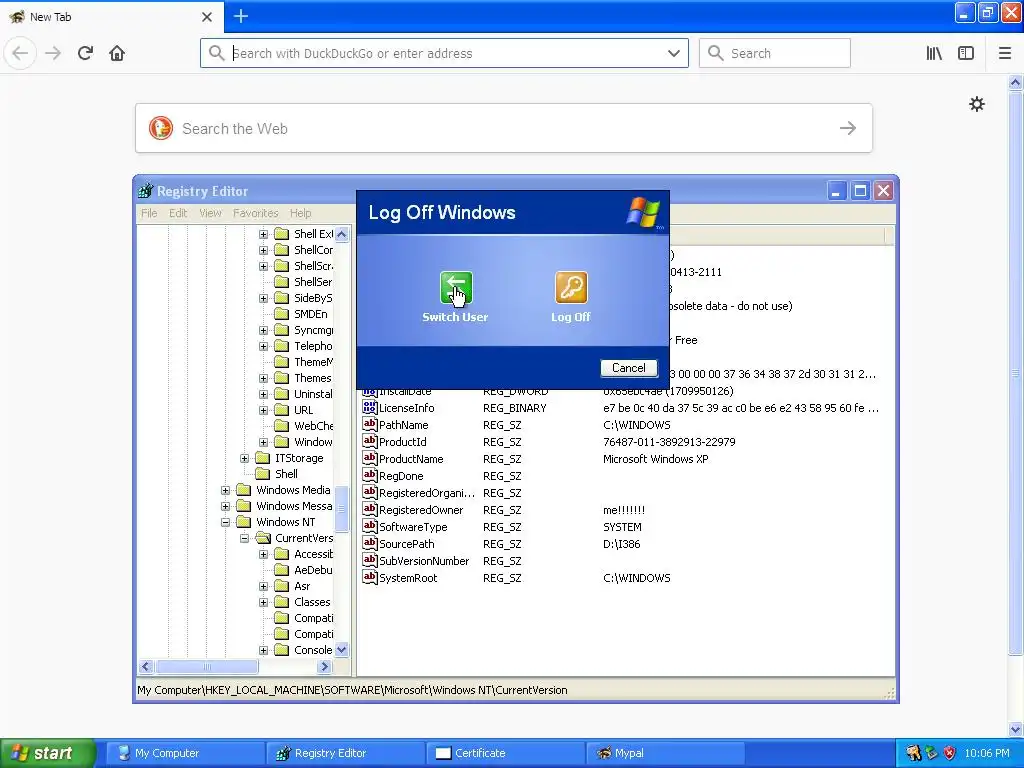Expand the Classes tree node
Image resolution: width=1024 pixels, height=768 pixels.
coord(263,602)
